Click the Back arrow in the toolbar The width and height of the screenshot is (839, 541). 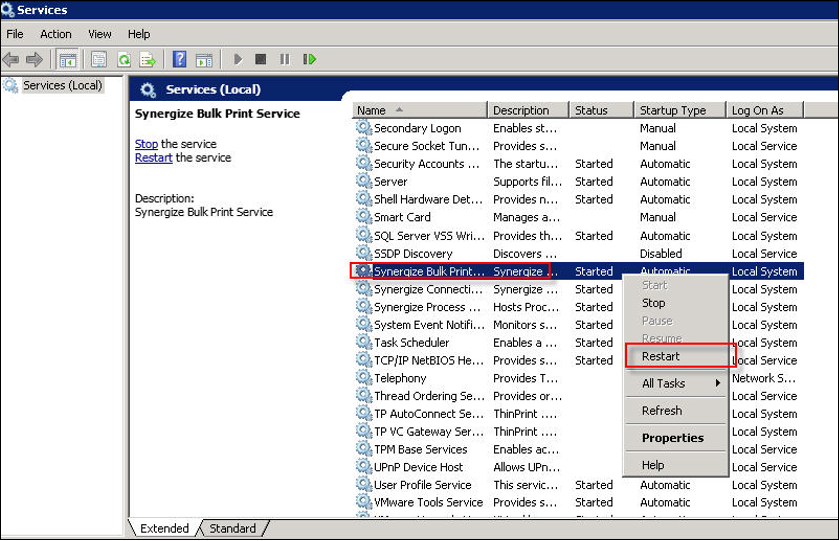click(11, 60)
